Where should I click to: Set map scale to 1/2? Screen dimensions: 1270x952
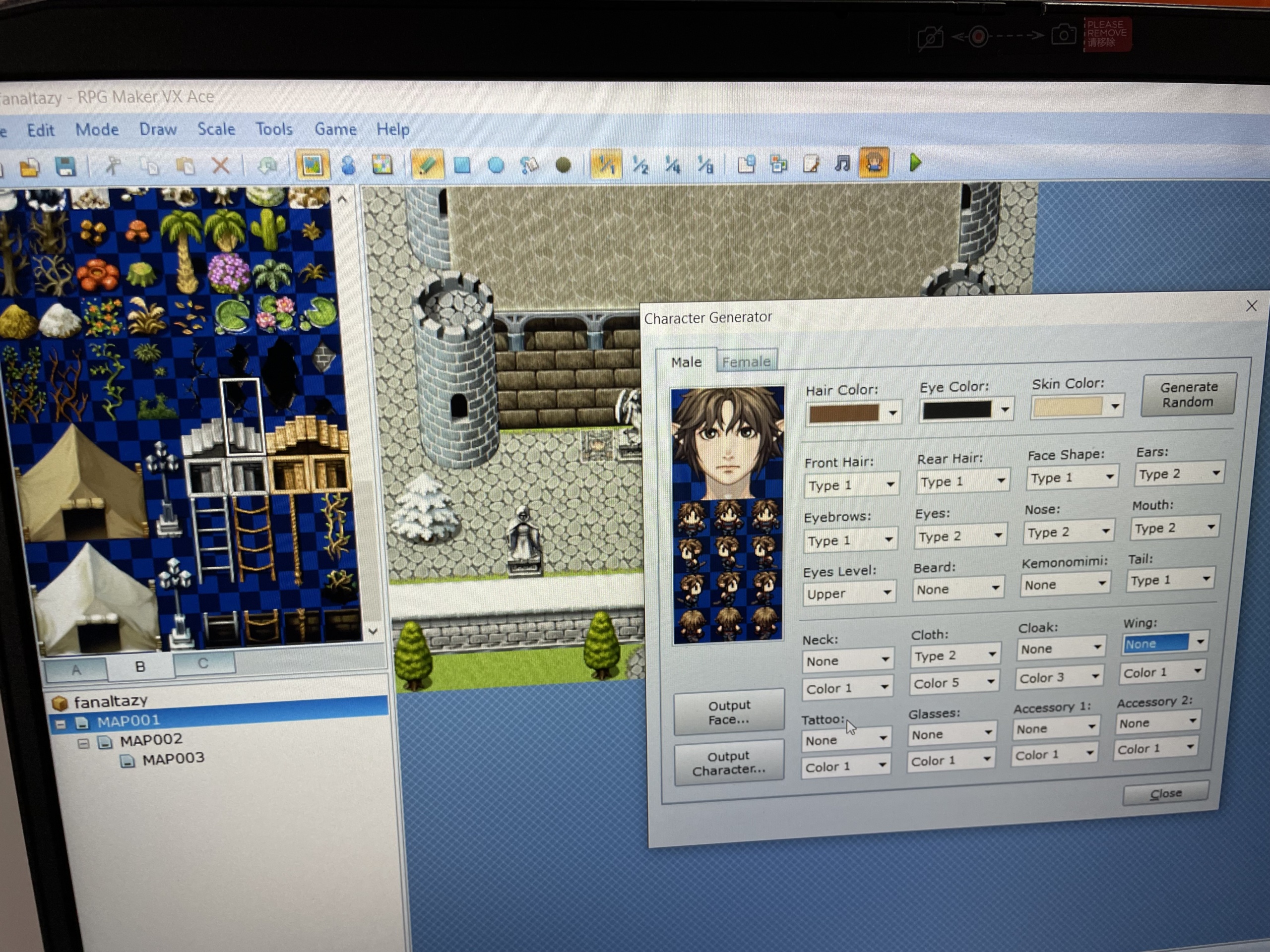[x=640, y=165]
